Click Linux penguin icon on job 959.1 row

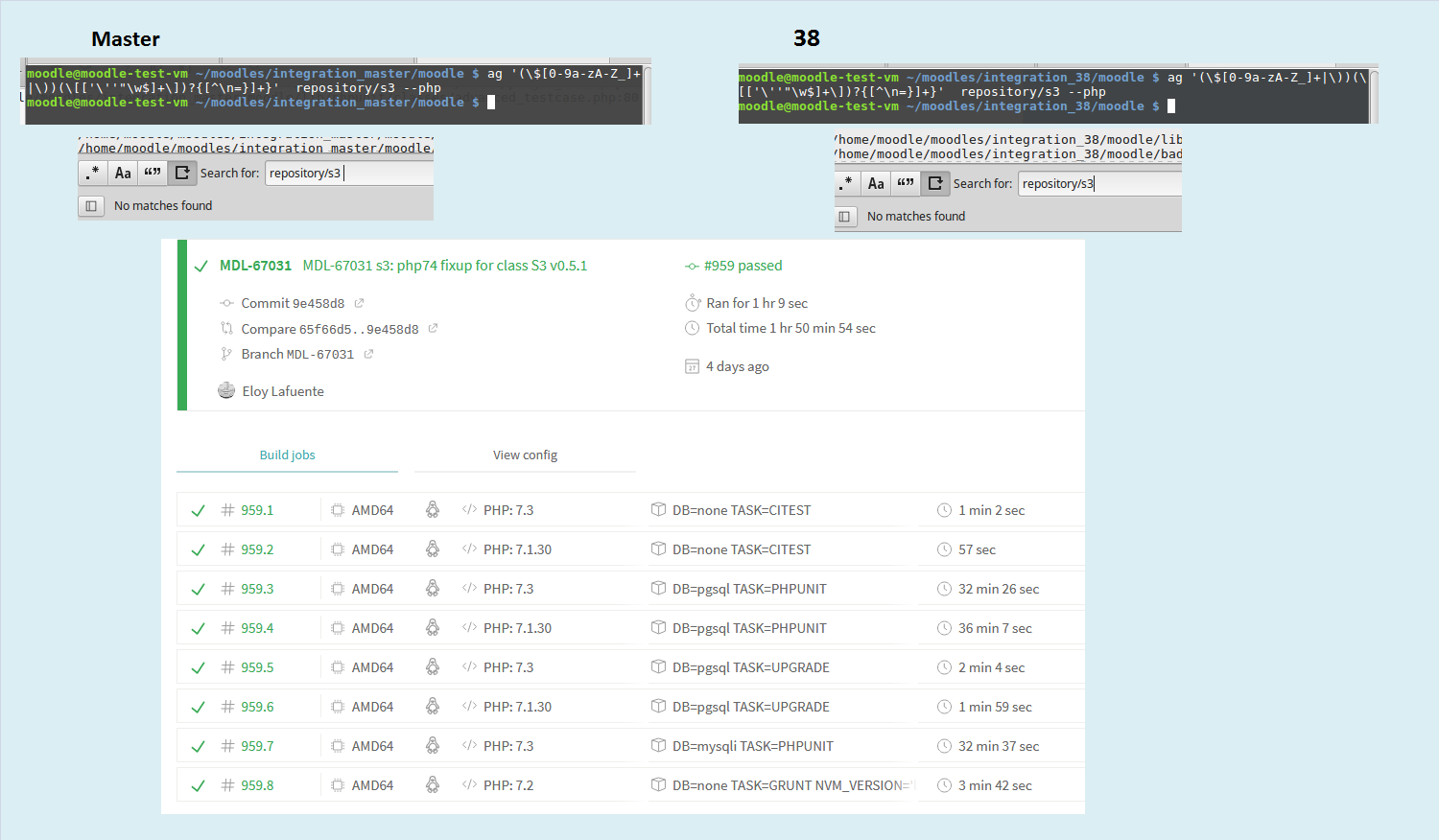[x=433, y=510]
